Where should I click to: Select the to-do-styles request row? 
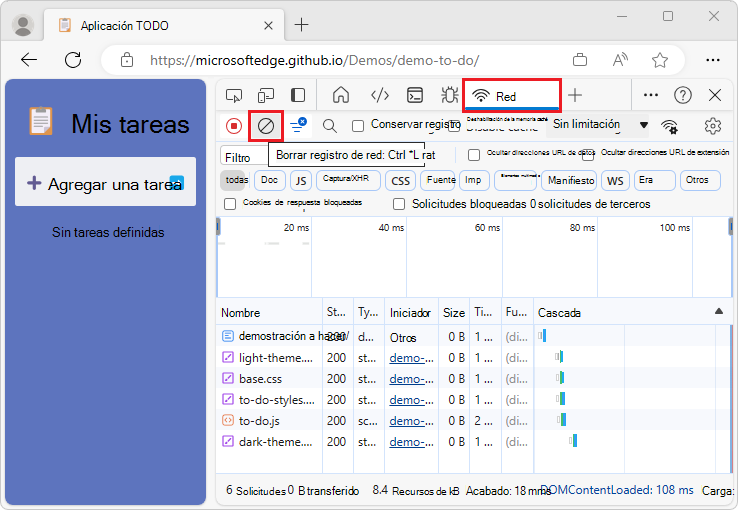click(473, 399)
